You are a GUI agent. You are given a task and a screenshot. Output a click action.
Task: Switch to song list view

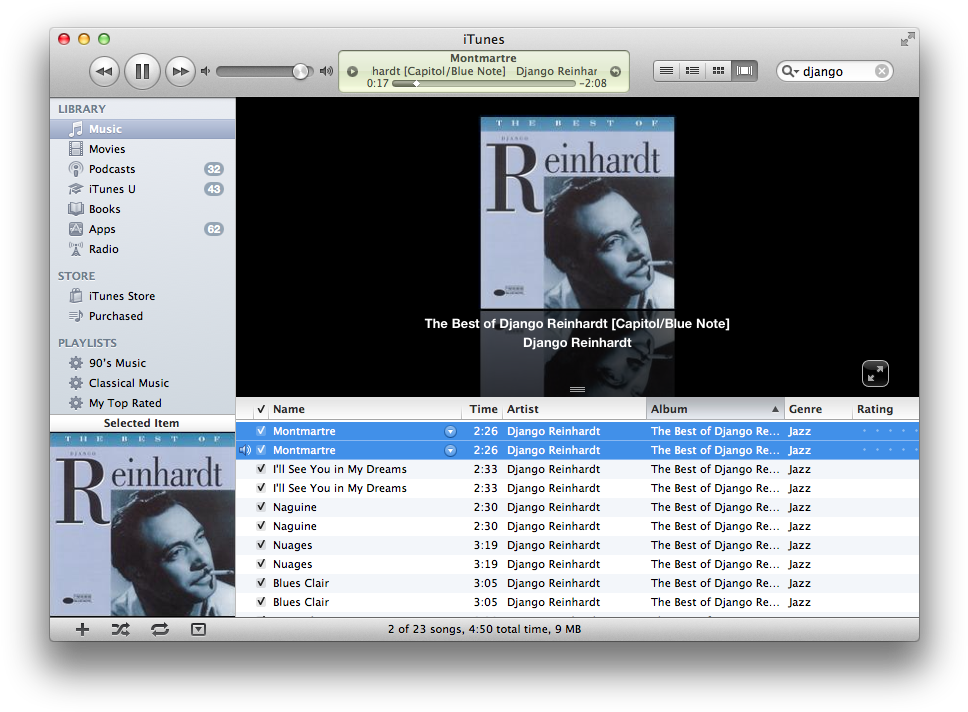[667, 71]
